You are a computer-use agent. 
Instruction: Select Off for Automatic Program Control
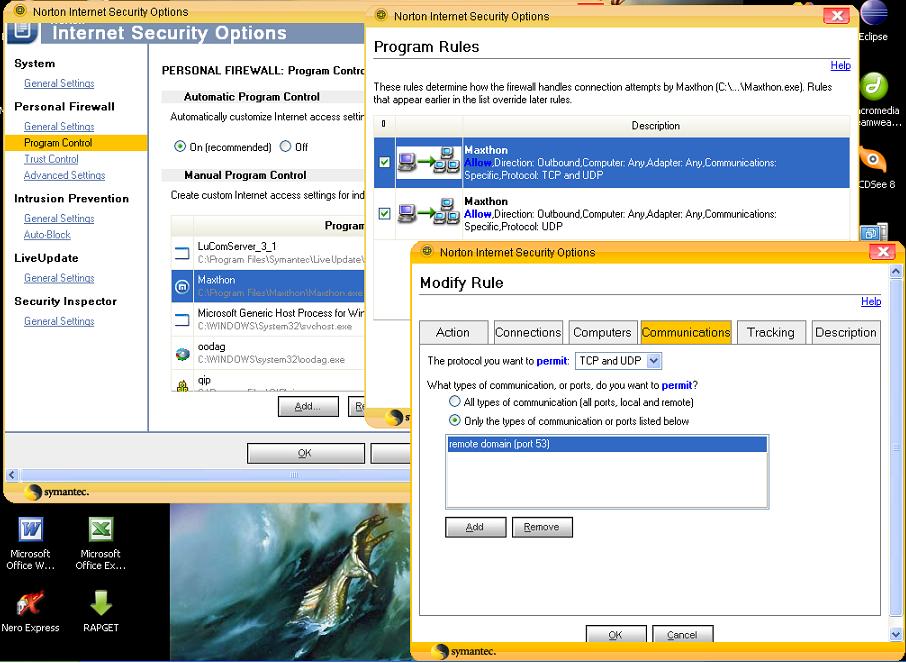click(x=285, y=147)
